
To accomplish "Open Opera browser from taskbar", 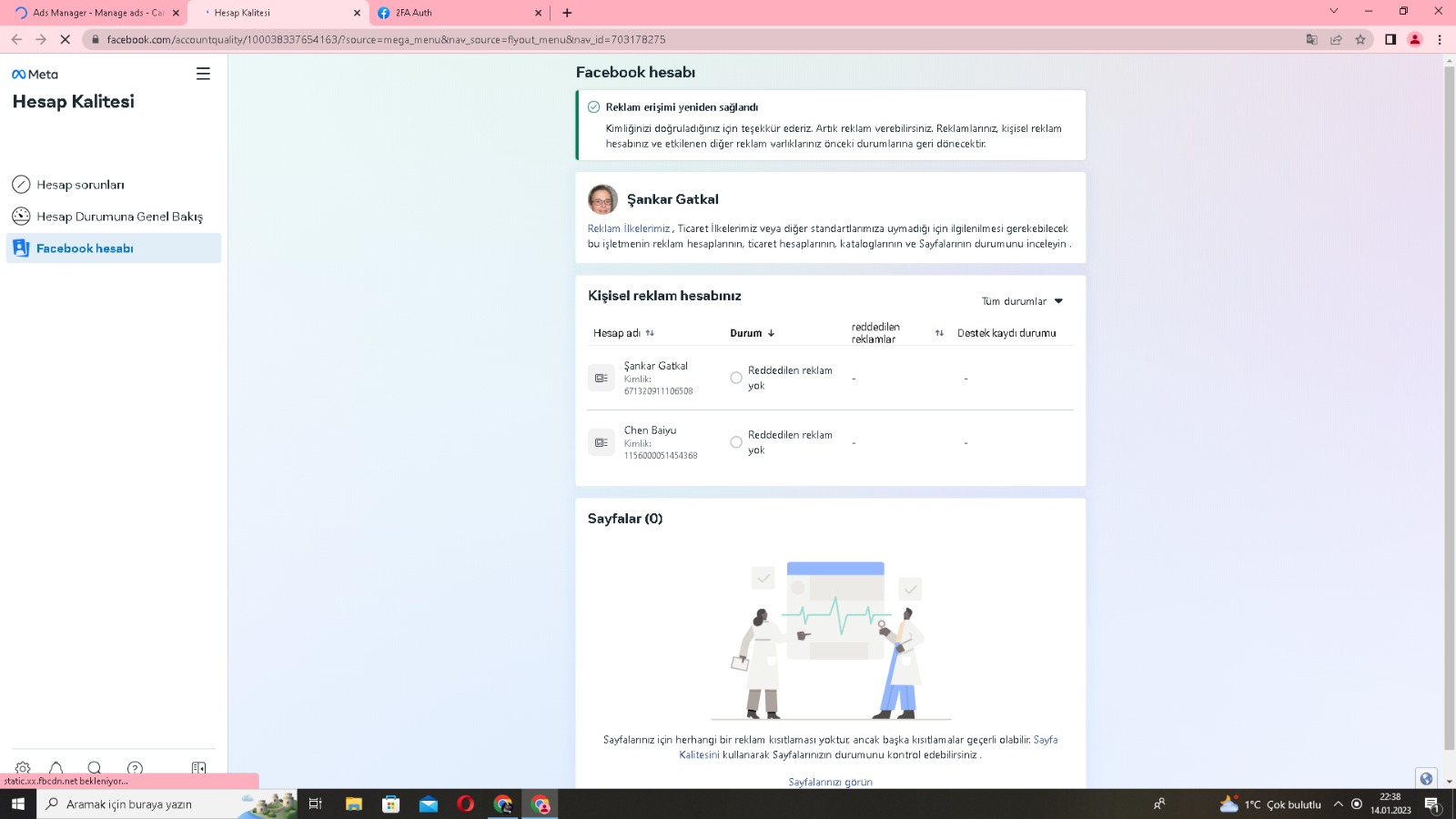I will [465, 804].
